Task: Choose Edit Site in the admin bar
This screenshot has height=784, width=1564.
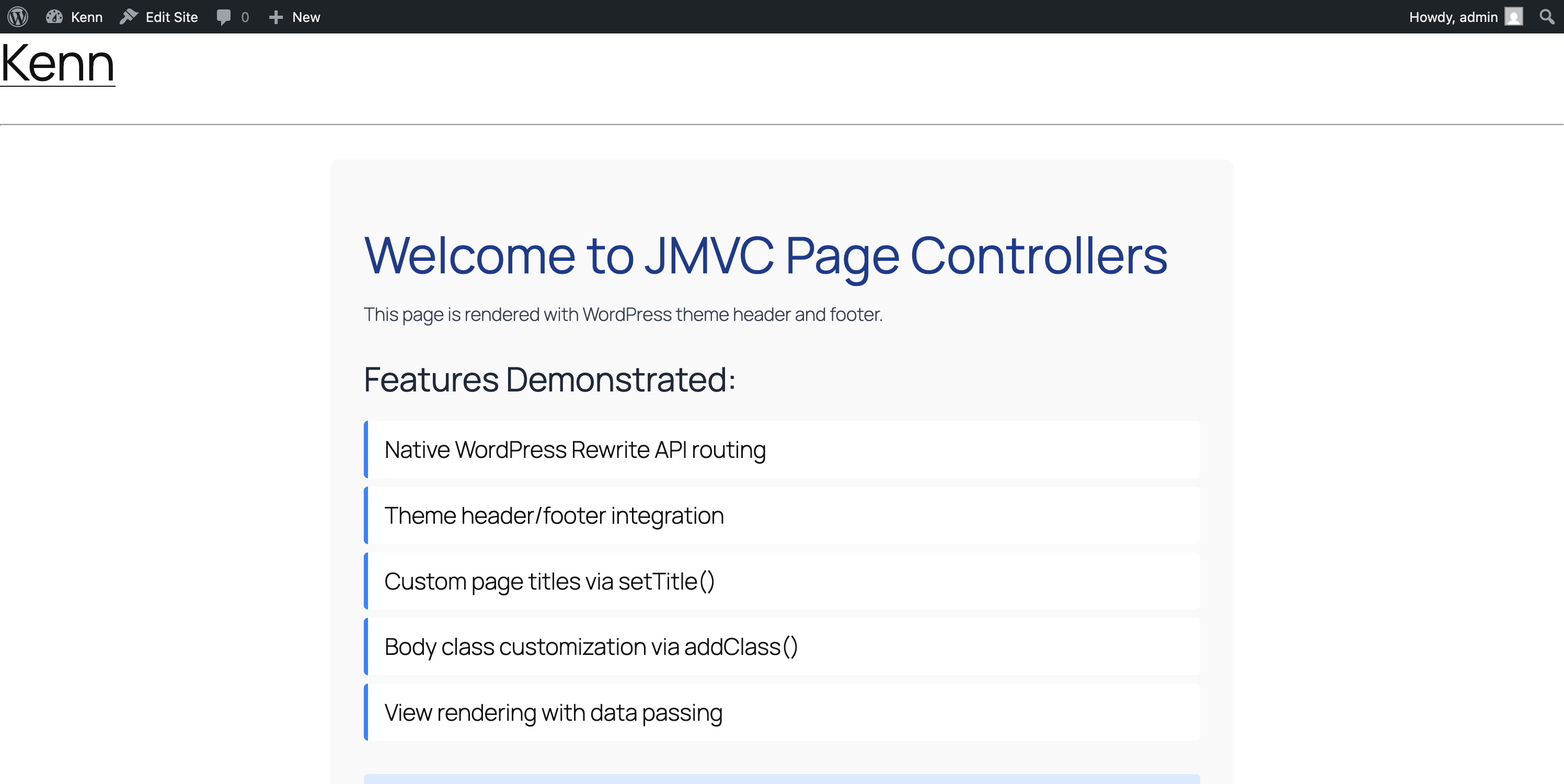Action: coord(159,16)
